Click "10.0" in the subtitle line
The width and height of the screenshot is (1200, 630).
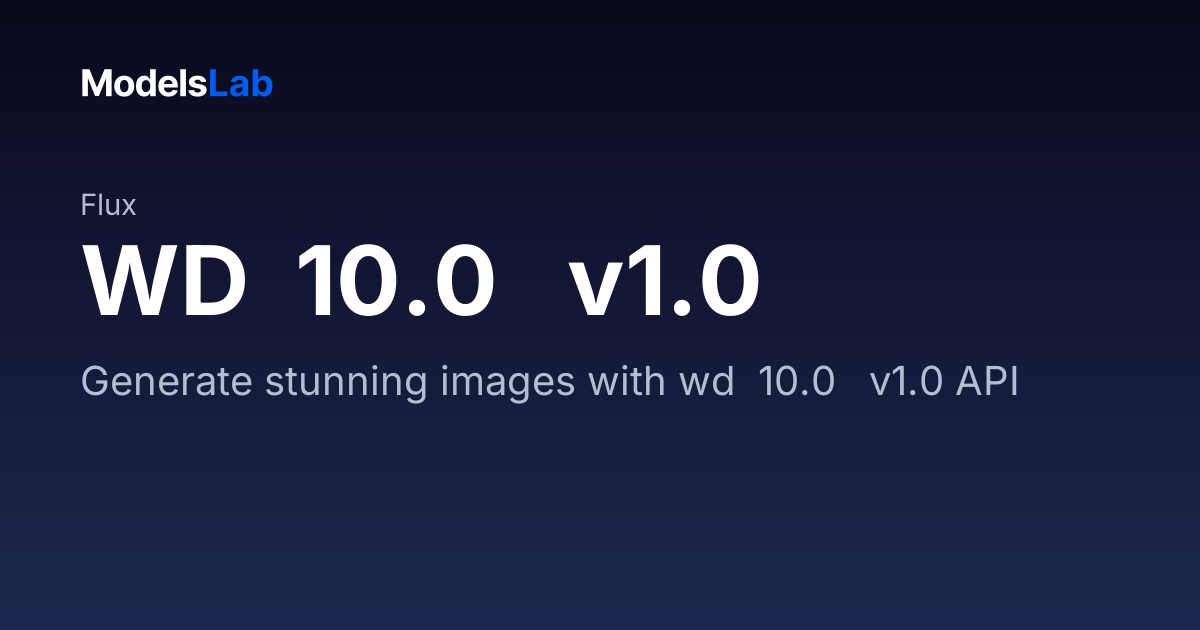click(x=796, y=382)
